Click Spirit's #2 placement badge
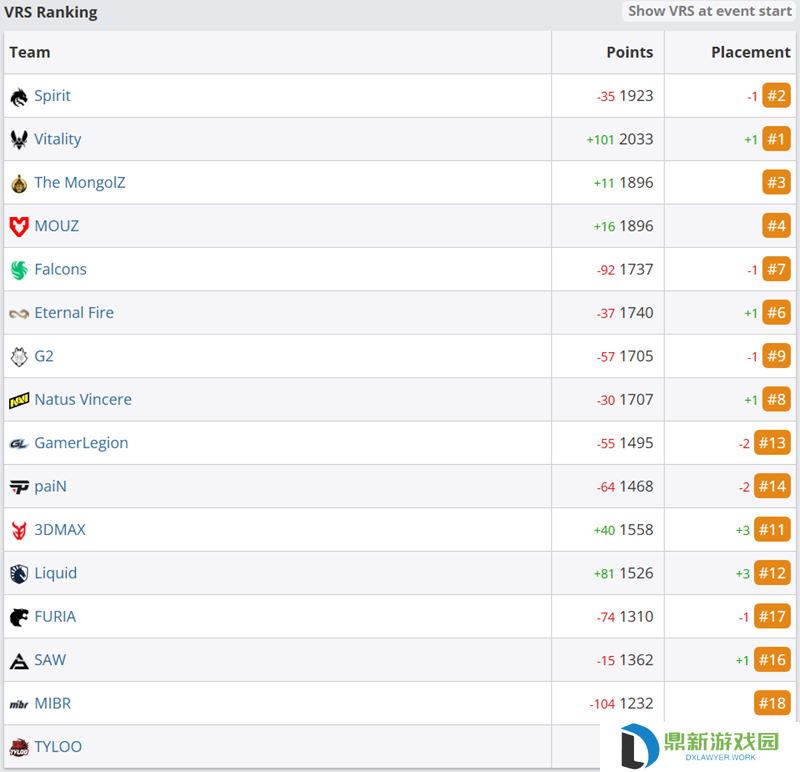The width and height of the screenshot is (800, 772). click(x=776, y=95)
